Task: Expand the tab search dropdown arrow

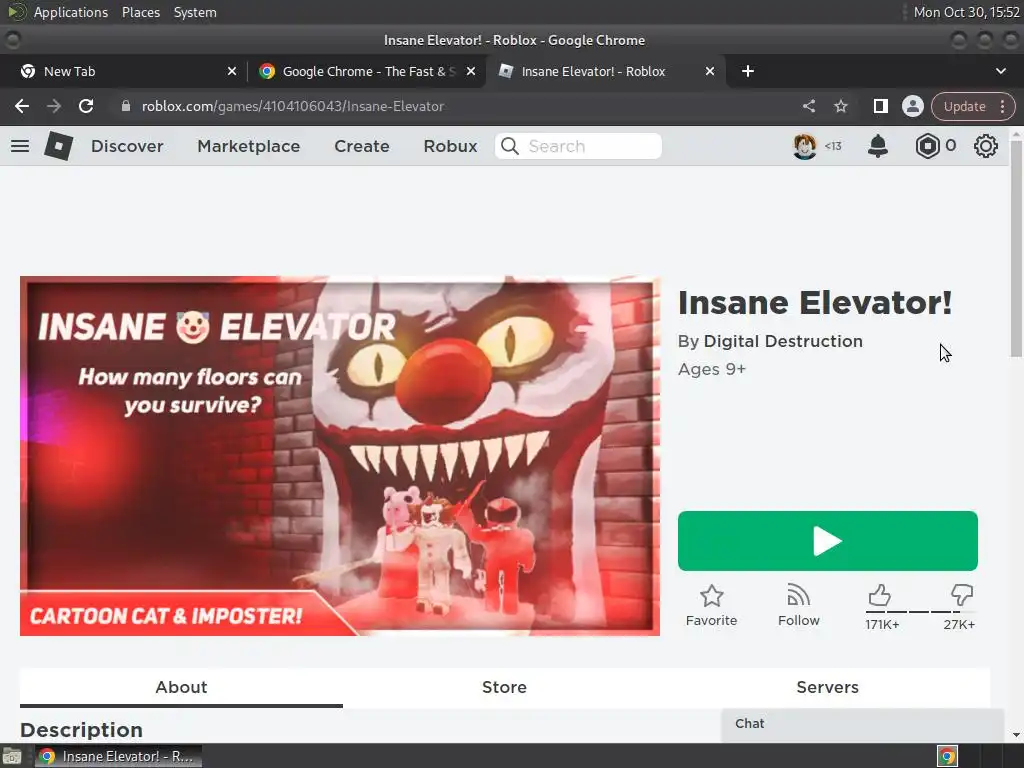Action: tap(1000, 71)
